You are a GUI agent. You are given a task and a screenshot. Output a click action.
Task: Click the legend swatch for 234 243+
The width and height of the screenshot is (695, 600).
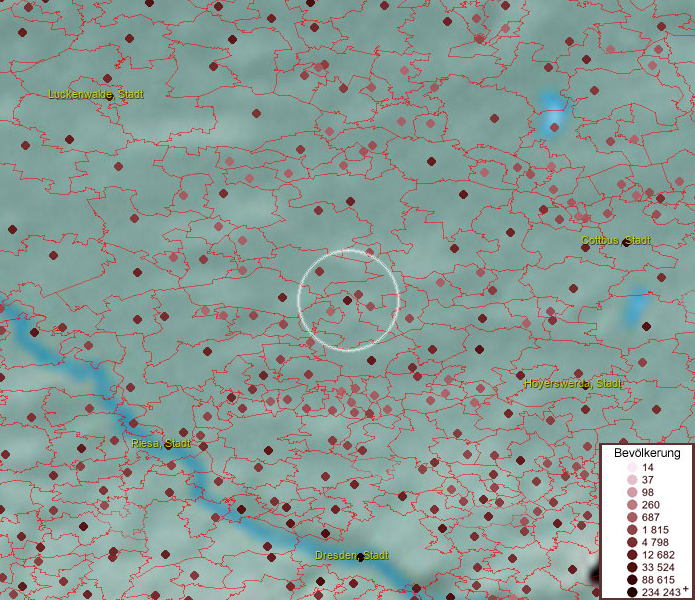tap(632, 592)
